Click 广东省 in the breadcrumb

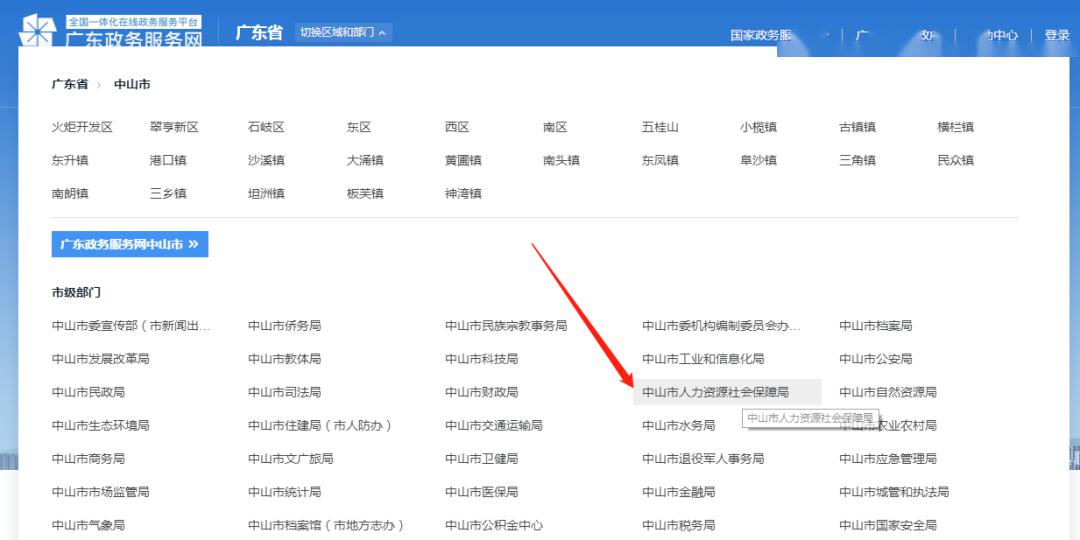pyautogui.click(x=70, y=84)
